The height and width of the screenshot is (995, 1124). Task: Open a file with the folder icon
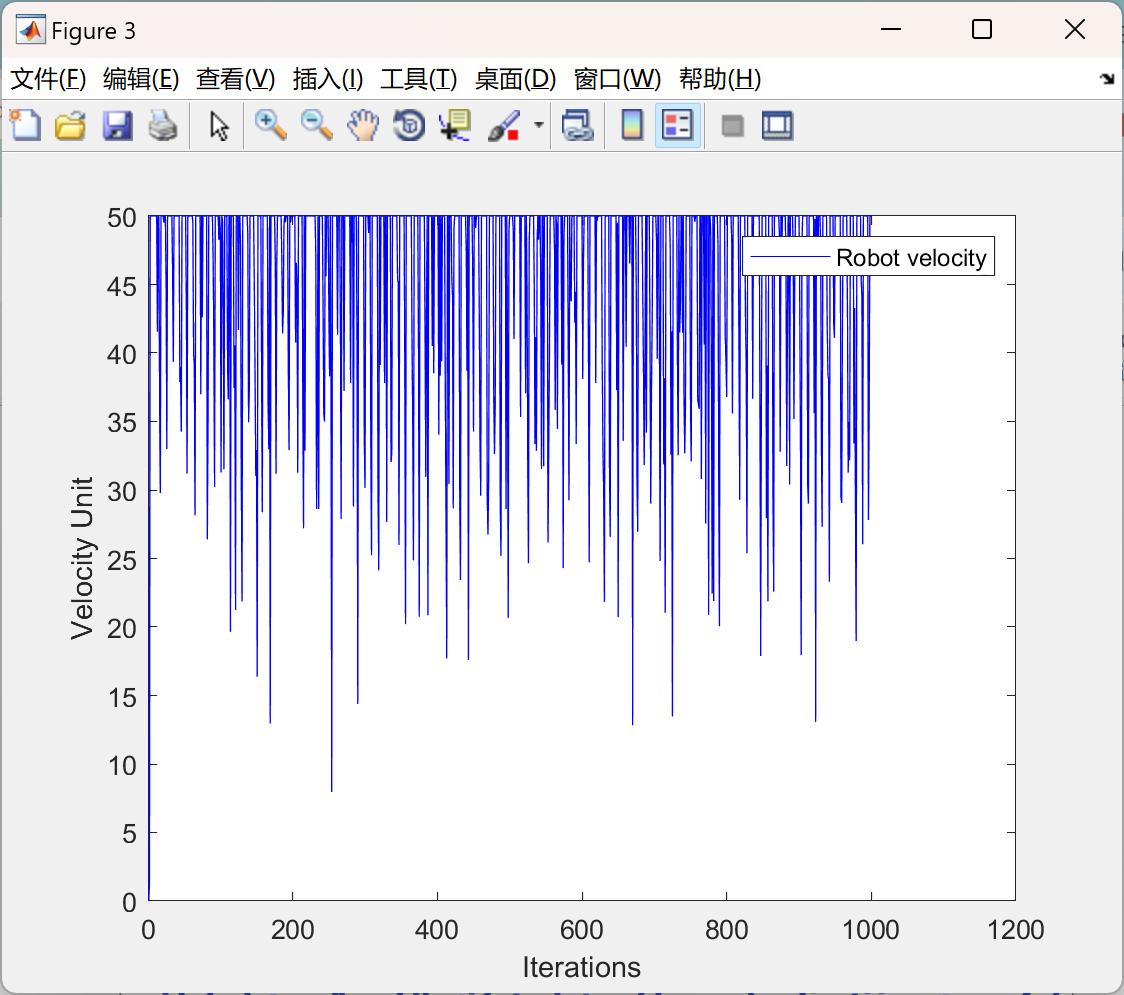click(x=70, y=125)
